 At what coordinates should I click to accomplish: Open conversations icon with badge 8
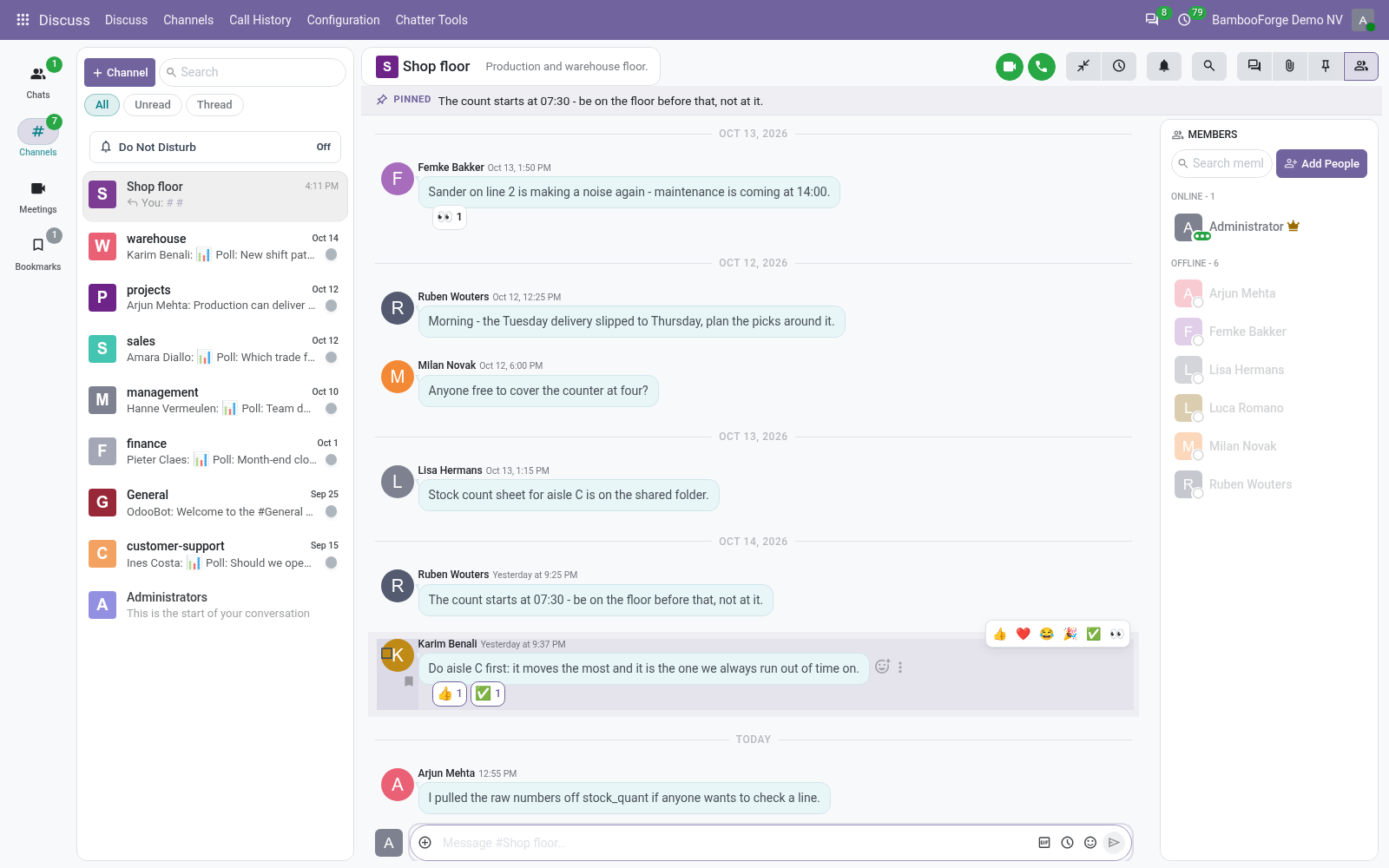pyautogui.click(x=1152, y=20)
